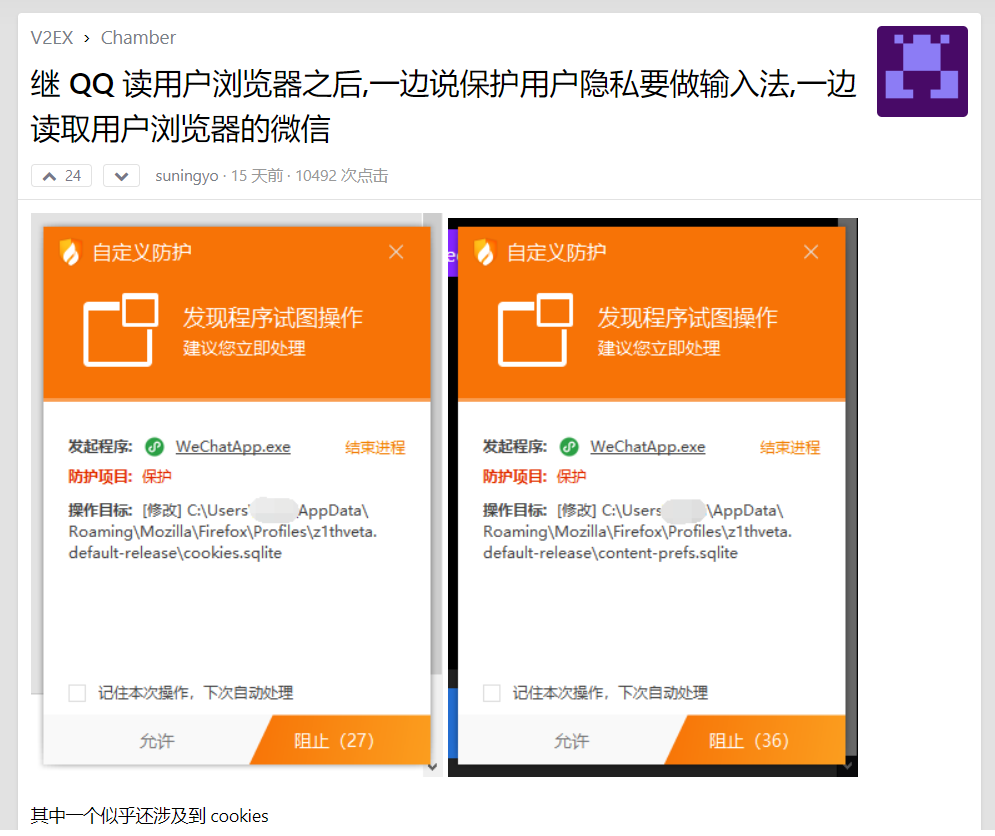Screen dimensions: 995x836
Task: Close the left 自定义防护 dialog with the X
Action: pyautogui.click(x=397, y=252)
